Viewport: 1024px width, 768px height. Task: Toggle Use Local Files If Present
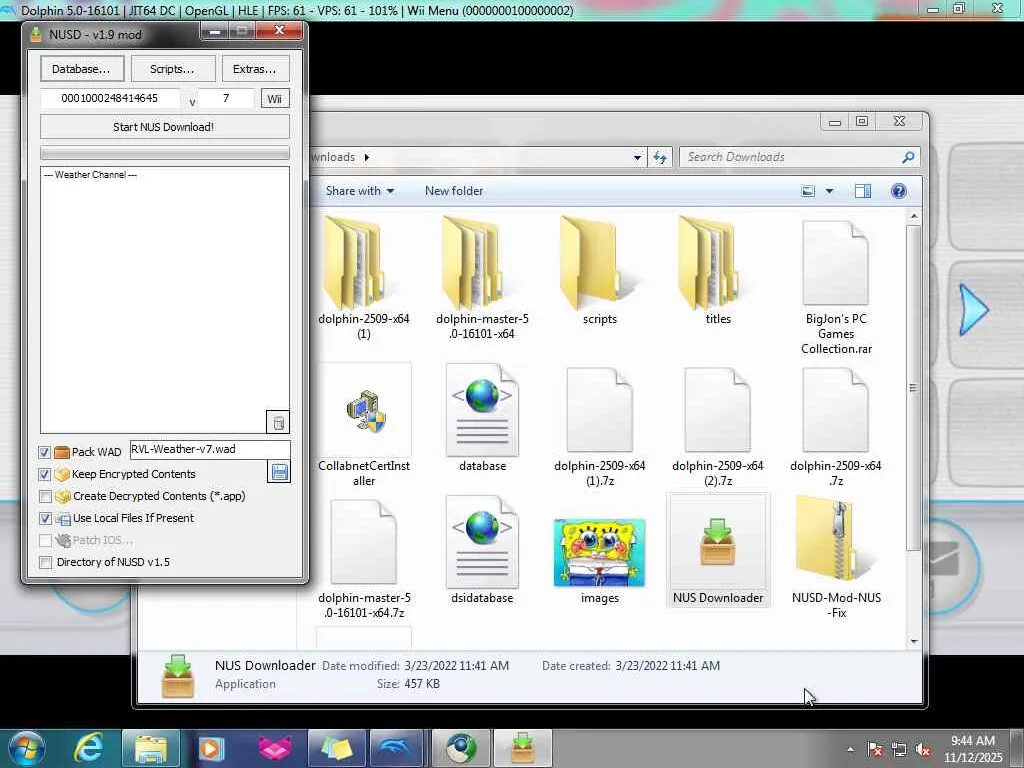coord(44,519)
